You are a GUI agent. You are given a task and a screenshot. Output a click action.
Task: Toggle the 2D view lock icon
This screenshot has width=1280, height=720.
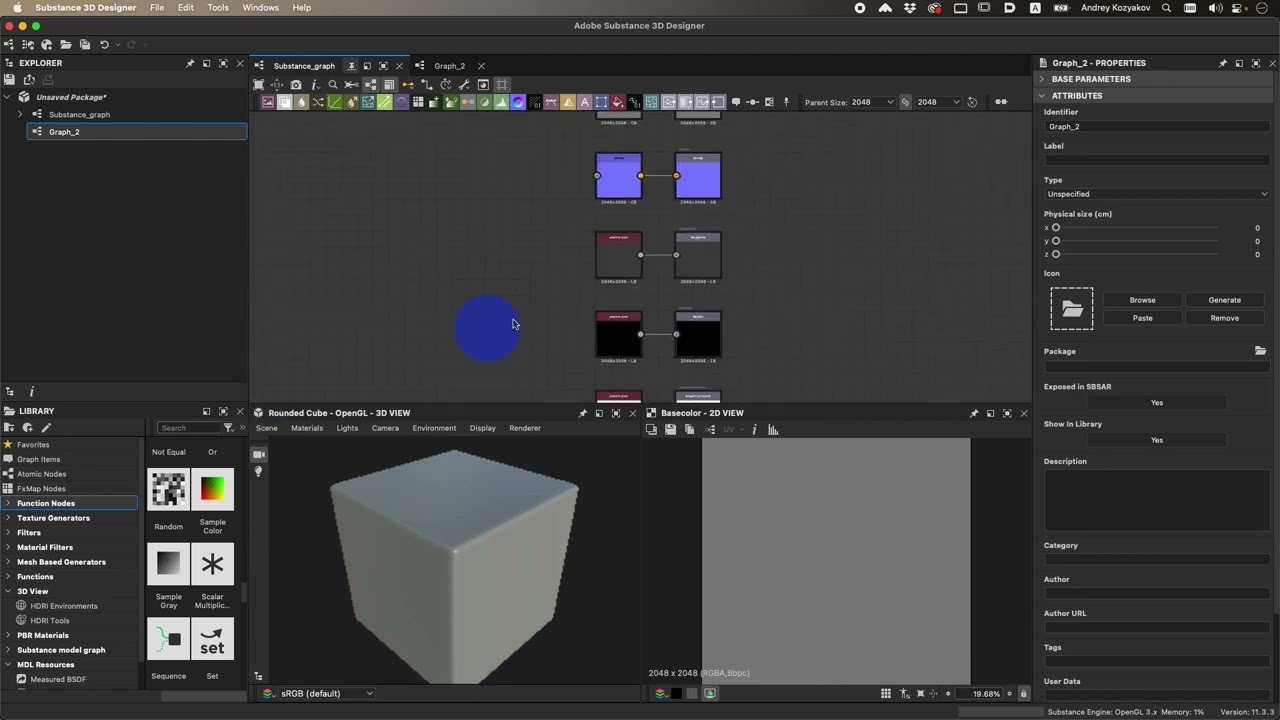pyautogui.click(x=1023, y=694)
